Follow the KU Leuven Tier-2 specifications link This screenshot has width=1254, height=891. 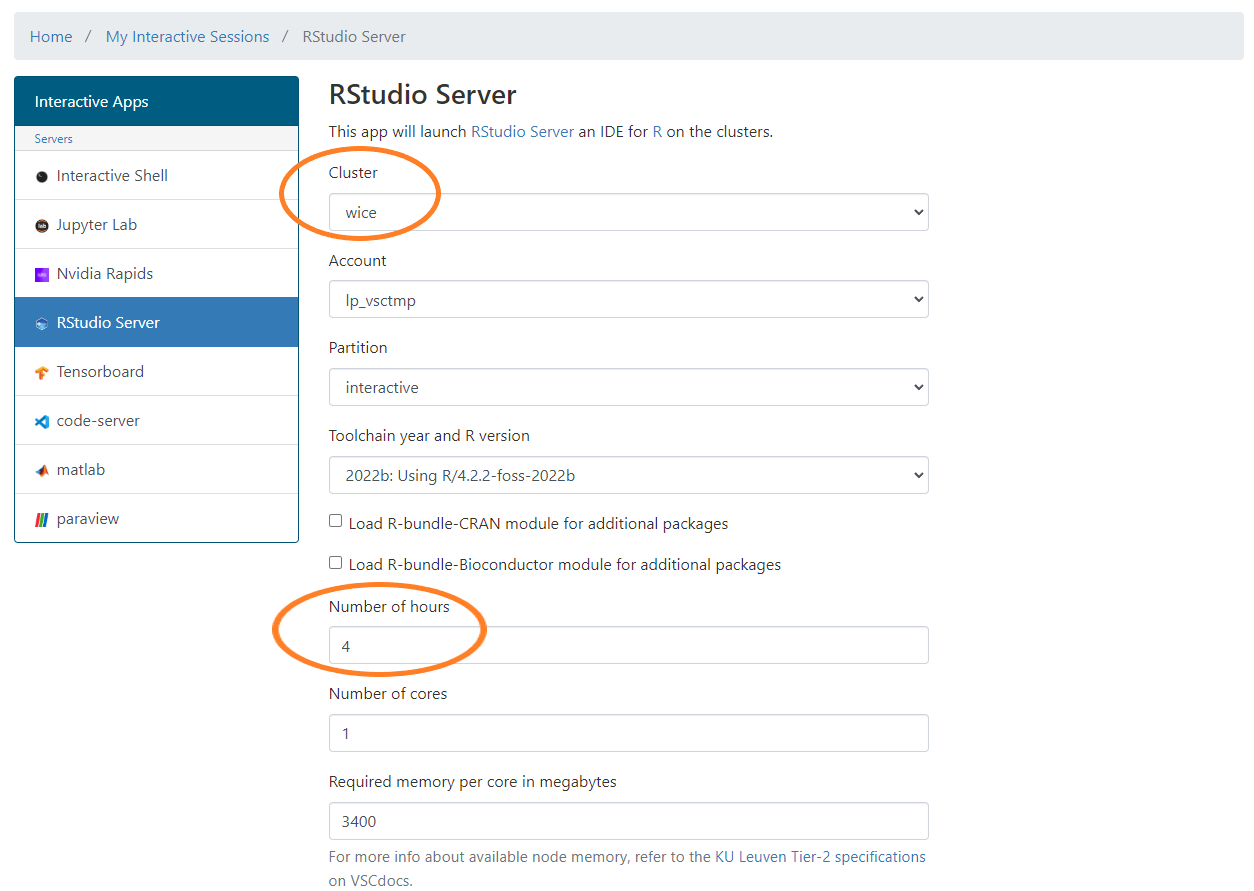pyautogui.click(x=820, y=857)
